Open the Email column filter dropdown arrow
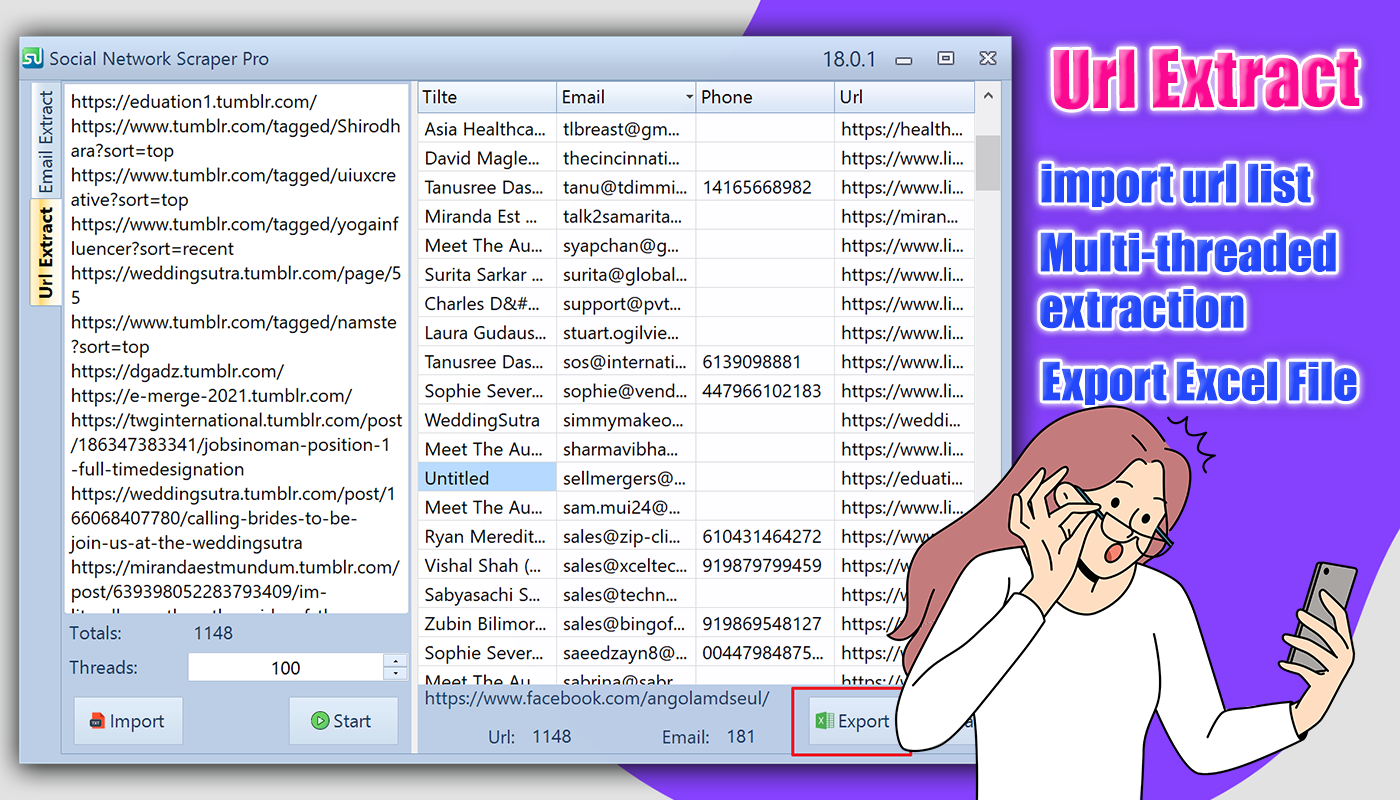The image size is (1400, 800). (x=689, y=98)
